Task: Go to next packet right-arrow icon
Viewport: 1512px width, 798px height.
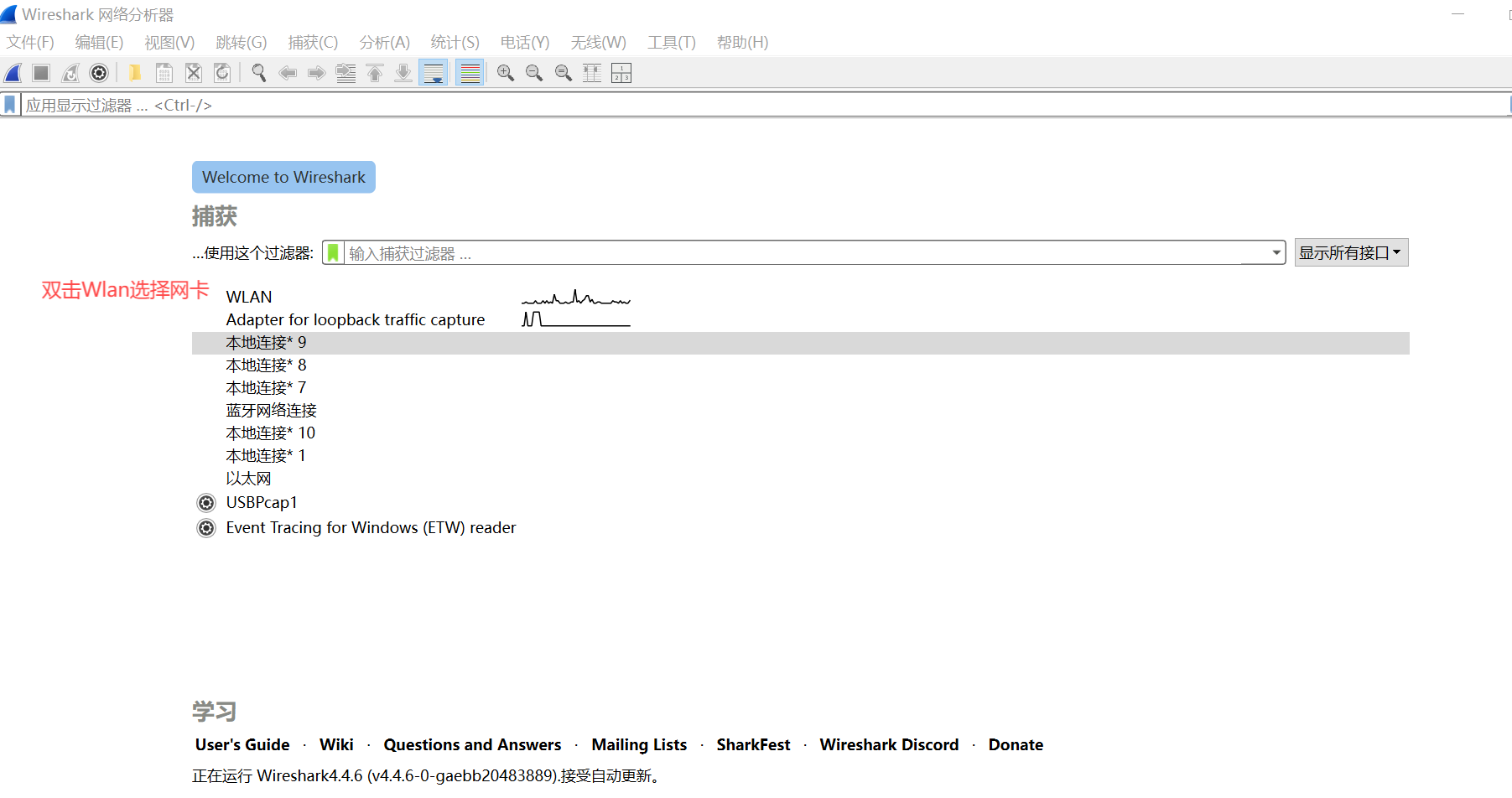Action: point(316,73)
